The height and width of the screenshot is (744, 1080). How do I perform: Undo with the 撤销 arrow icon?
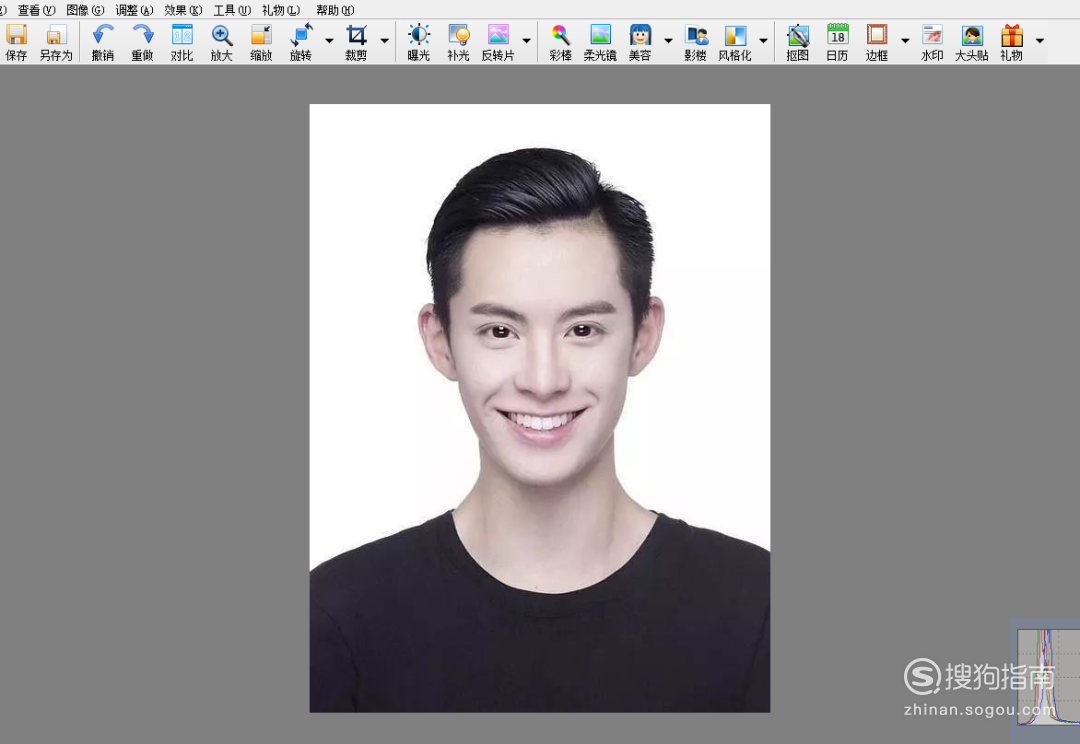[x=103, y=42]
